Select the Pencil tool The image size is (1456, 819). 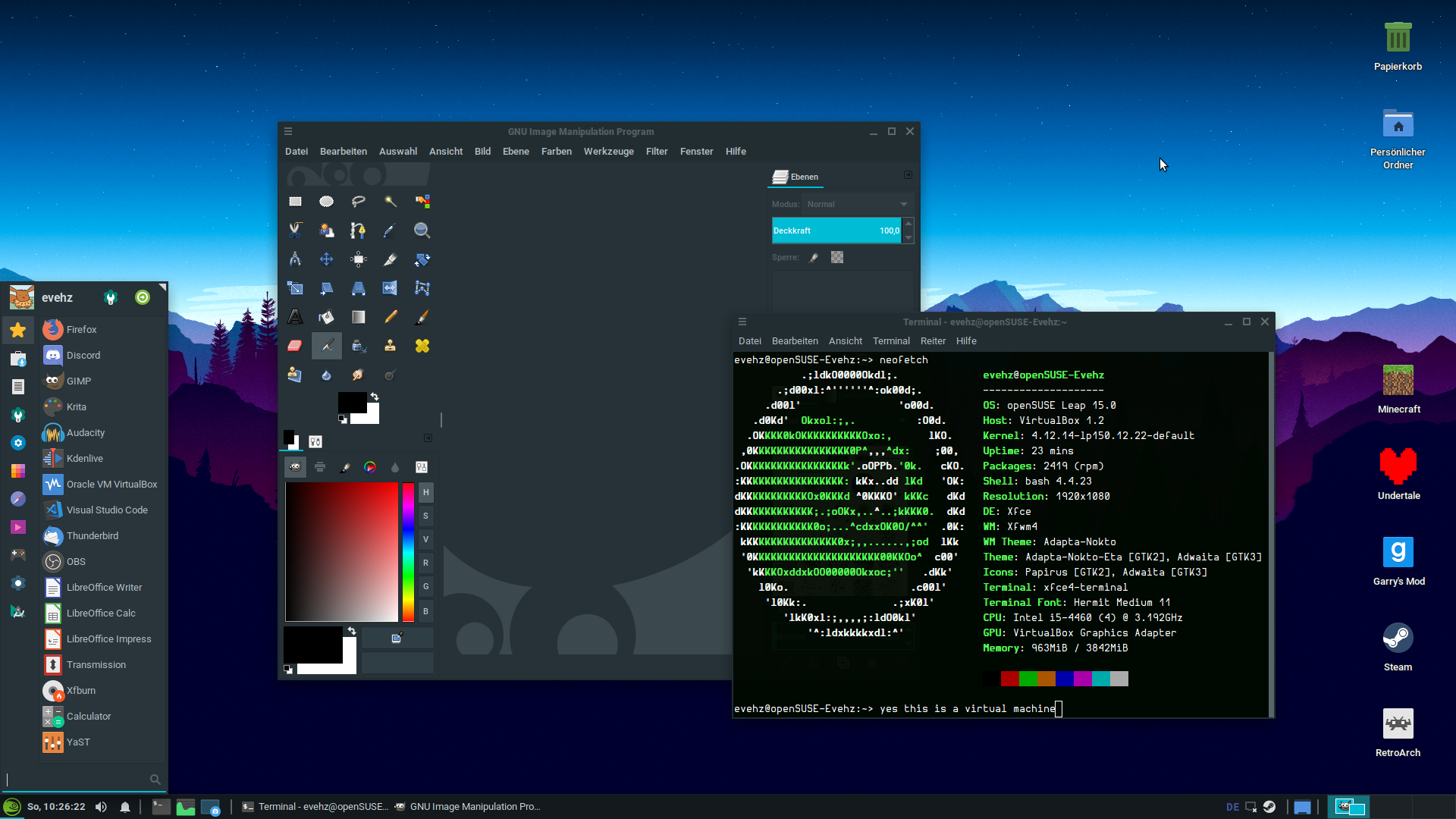(x=391, y=317)
